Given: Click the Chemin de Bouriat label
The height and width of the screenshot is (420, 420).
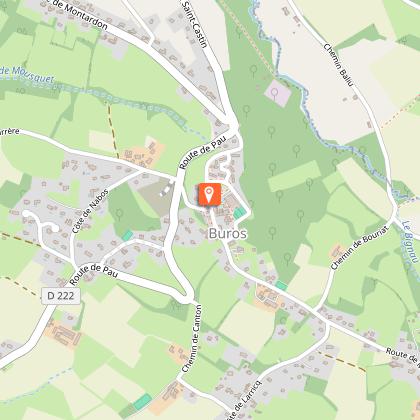Looking at the screenshot, I should (360, 248).
